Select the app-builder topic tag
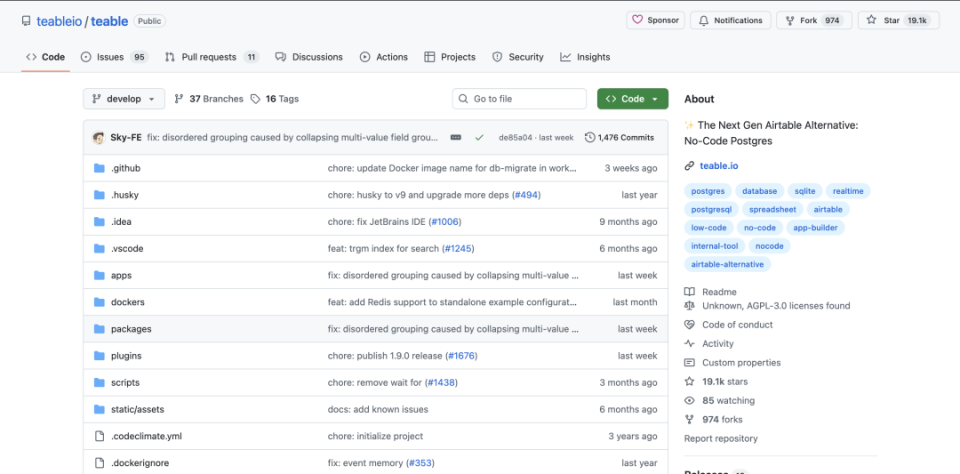The image size is (960, 474). click(x=816, y=228)
